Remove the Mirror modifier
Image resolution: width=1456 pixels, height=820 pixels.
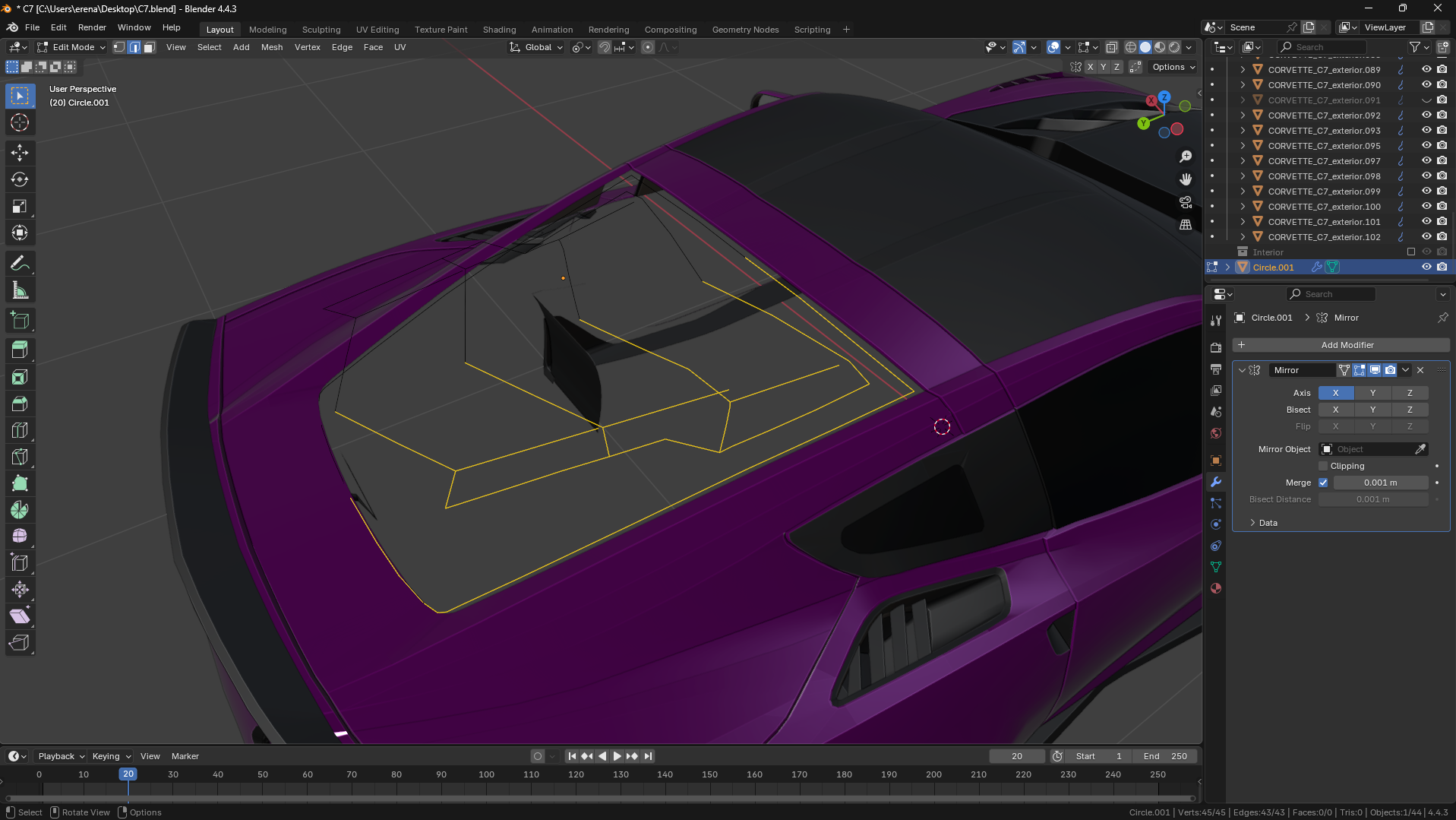coord(1420,370)
